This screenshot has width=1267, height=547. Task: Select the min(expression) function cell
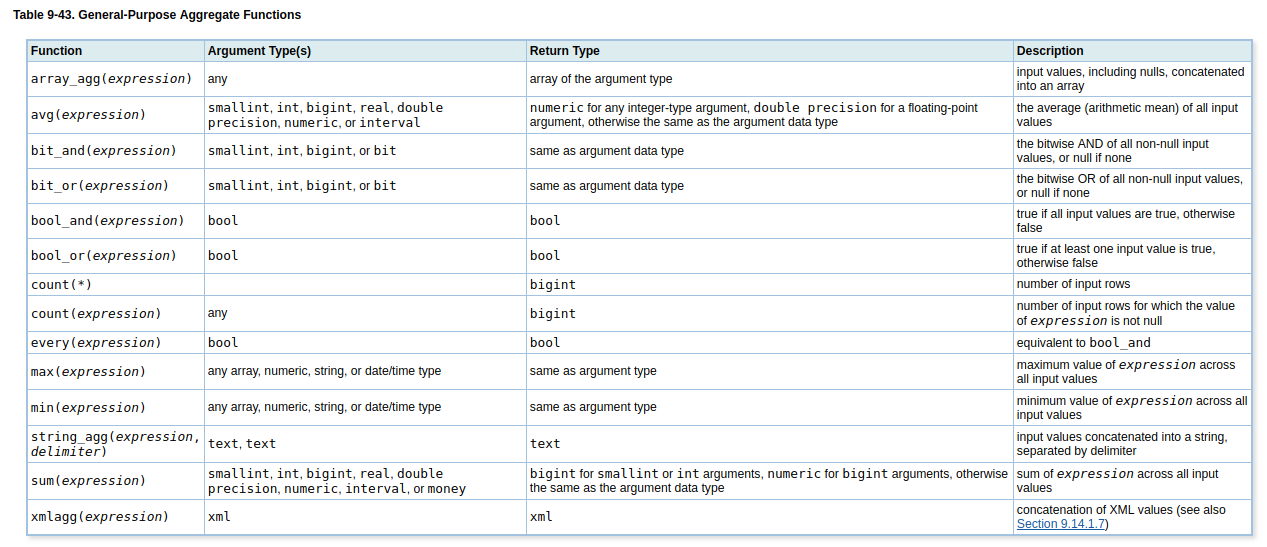[x=88, y=408]
